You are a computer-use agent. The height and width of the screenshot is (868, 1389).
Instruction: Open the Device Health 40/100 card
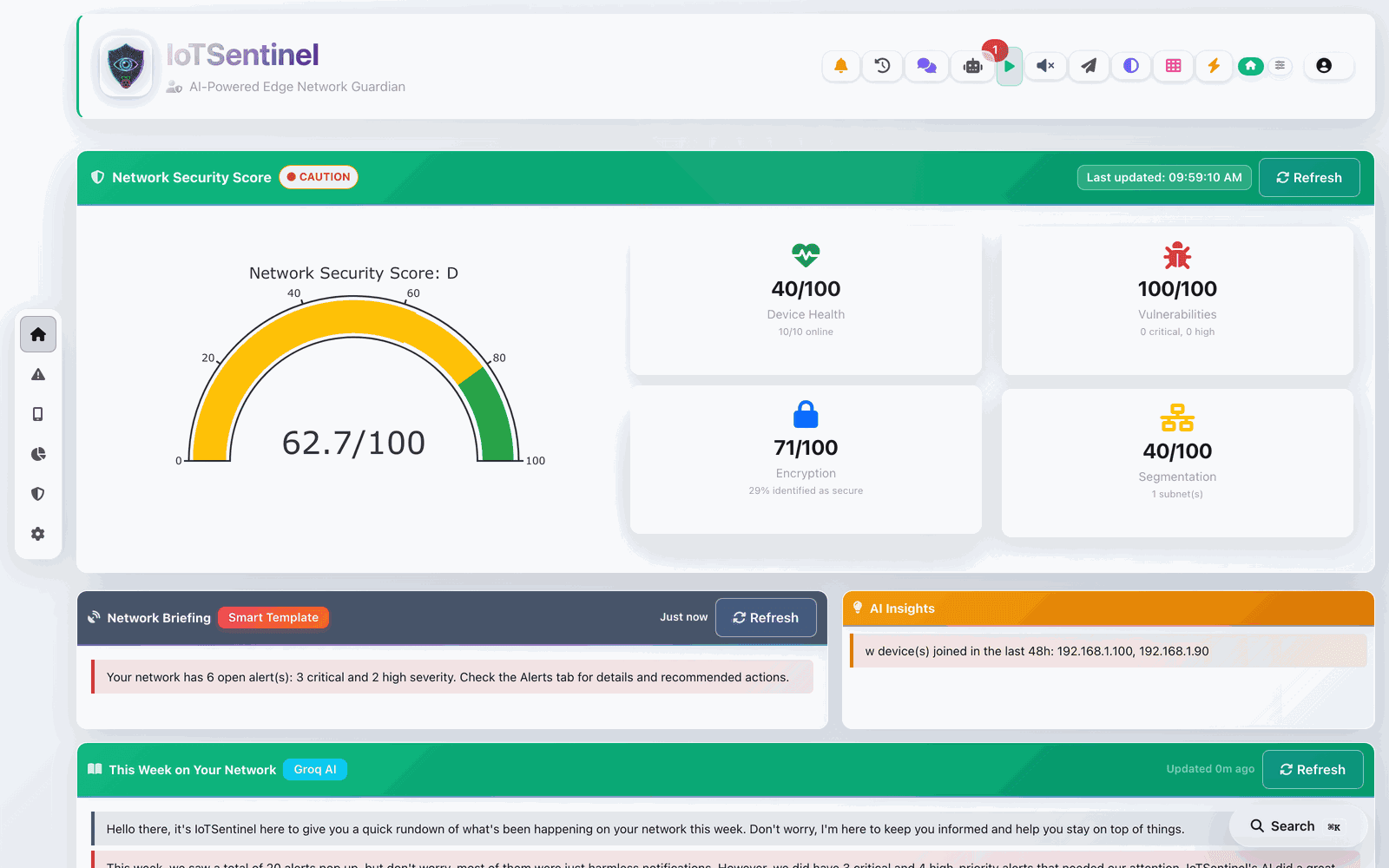(x=806, y=300)
